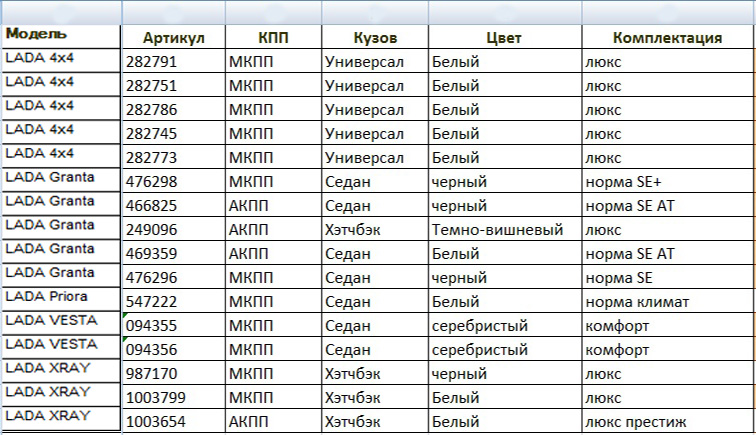Viewport: 756px width, 435px height.
Task: Select черный cell in row 476298
Action: [x=505, y=181]
